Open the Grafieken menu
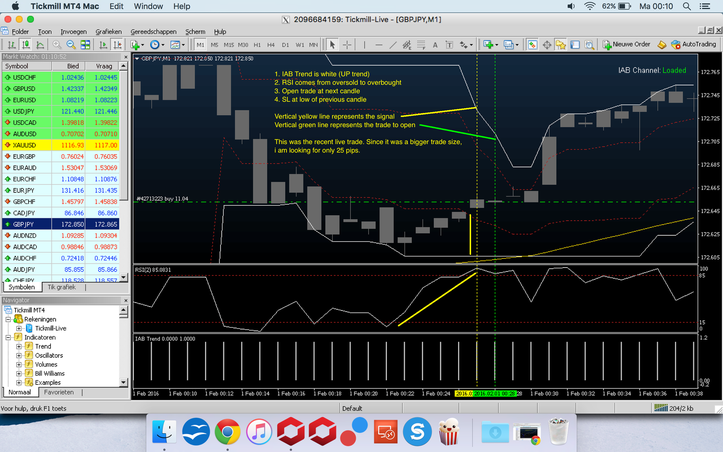Screen dimensions: 723x452 click(x=109, y=31)
